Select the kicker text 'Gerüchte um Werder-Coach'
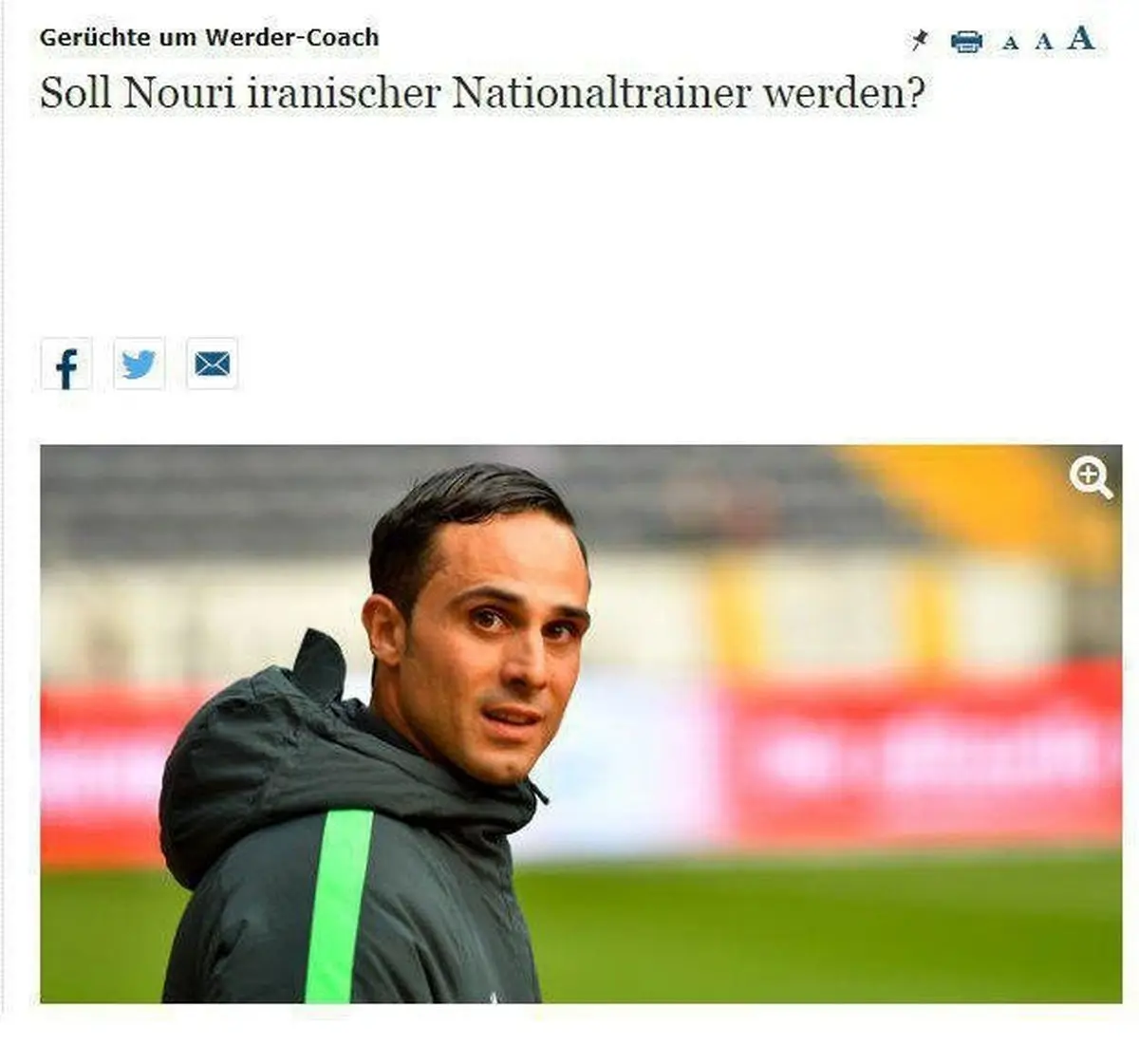The image size is (1139, 1064). point(209,38)
